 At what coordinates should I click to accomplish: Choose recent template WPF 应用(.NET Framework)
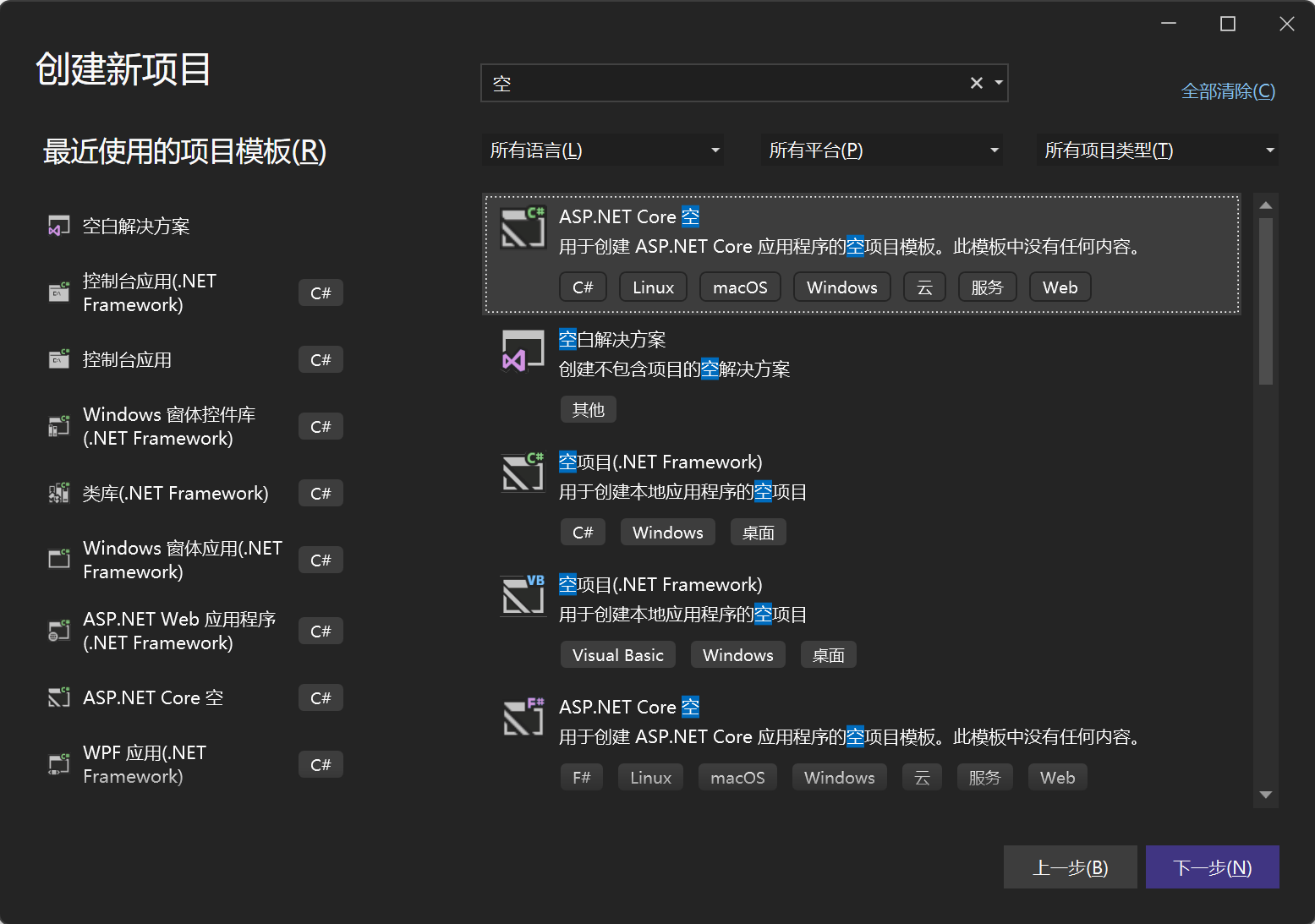click(x=145, y=764)
